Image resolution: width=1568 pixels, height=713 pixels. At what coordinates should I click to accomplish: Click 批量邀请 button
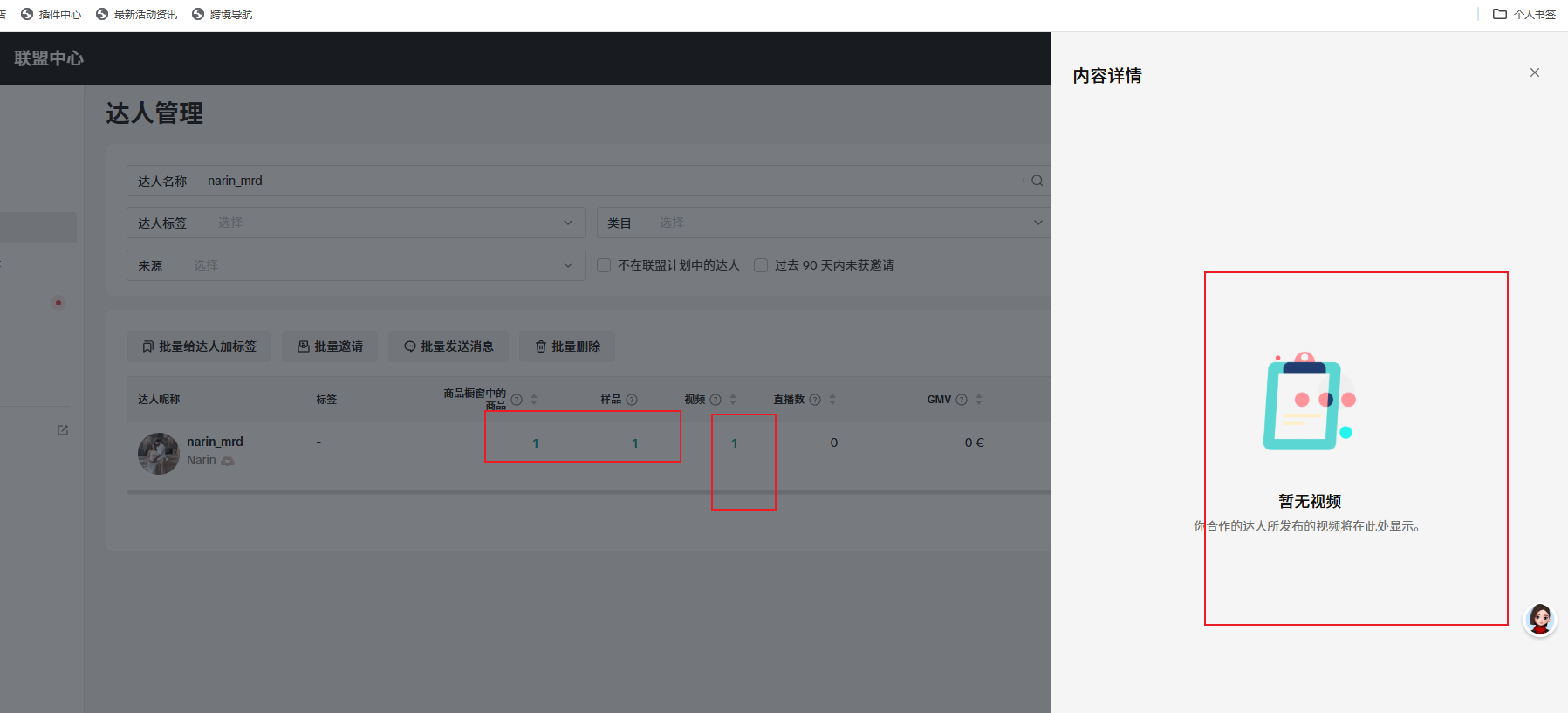[330, 346]
